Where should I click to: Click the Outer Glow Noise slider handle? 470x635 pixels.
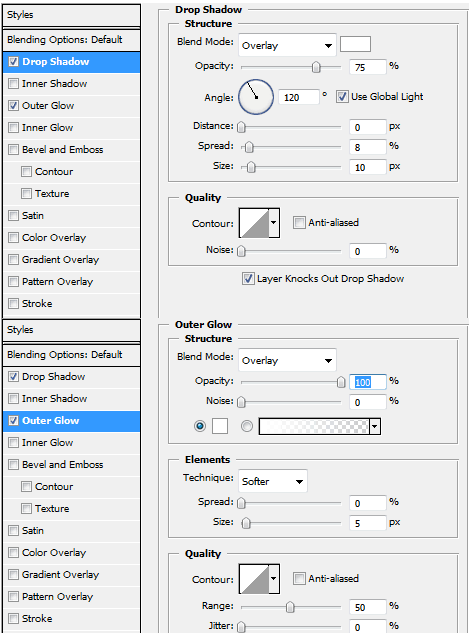tap(241, 402)
